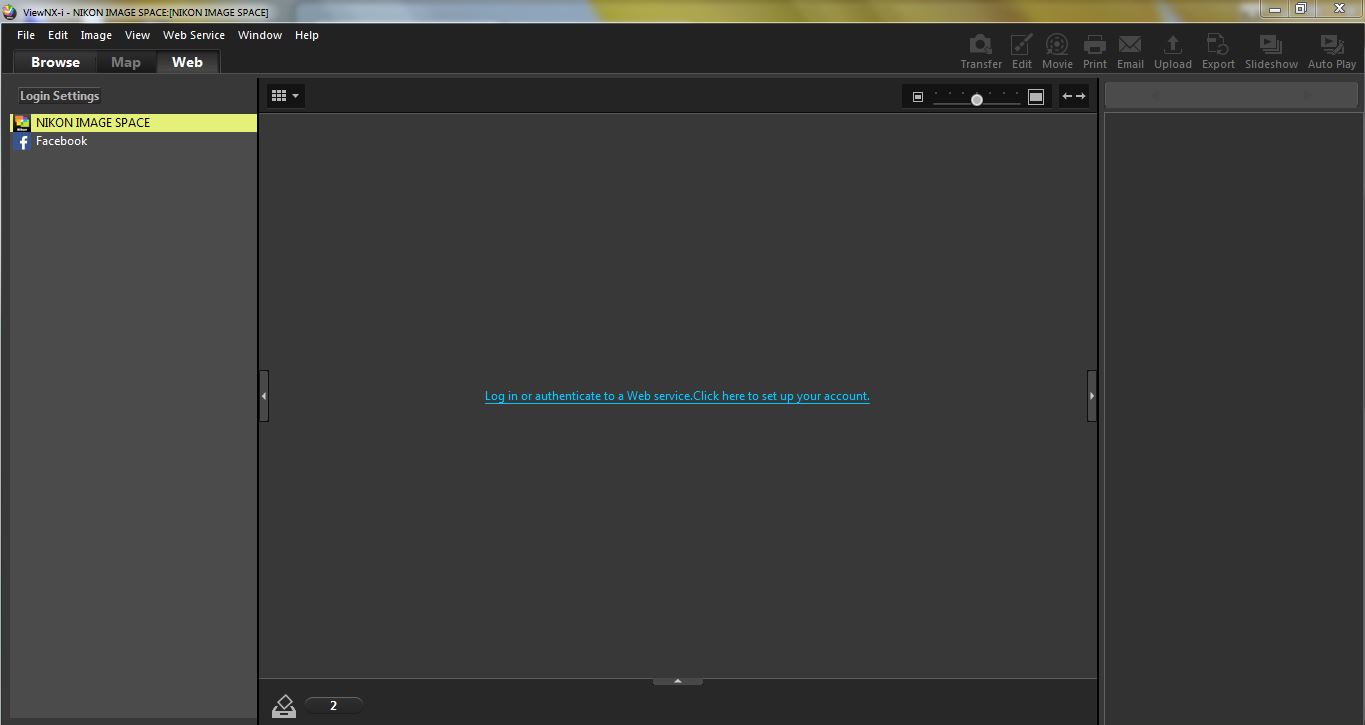Screen dimensions: 1365x725
Task: Click the right panel navigation bar
Action: click(x=1231, y=96)
